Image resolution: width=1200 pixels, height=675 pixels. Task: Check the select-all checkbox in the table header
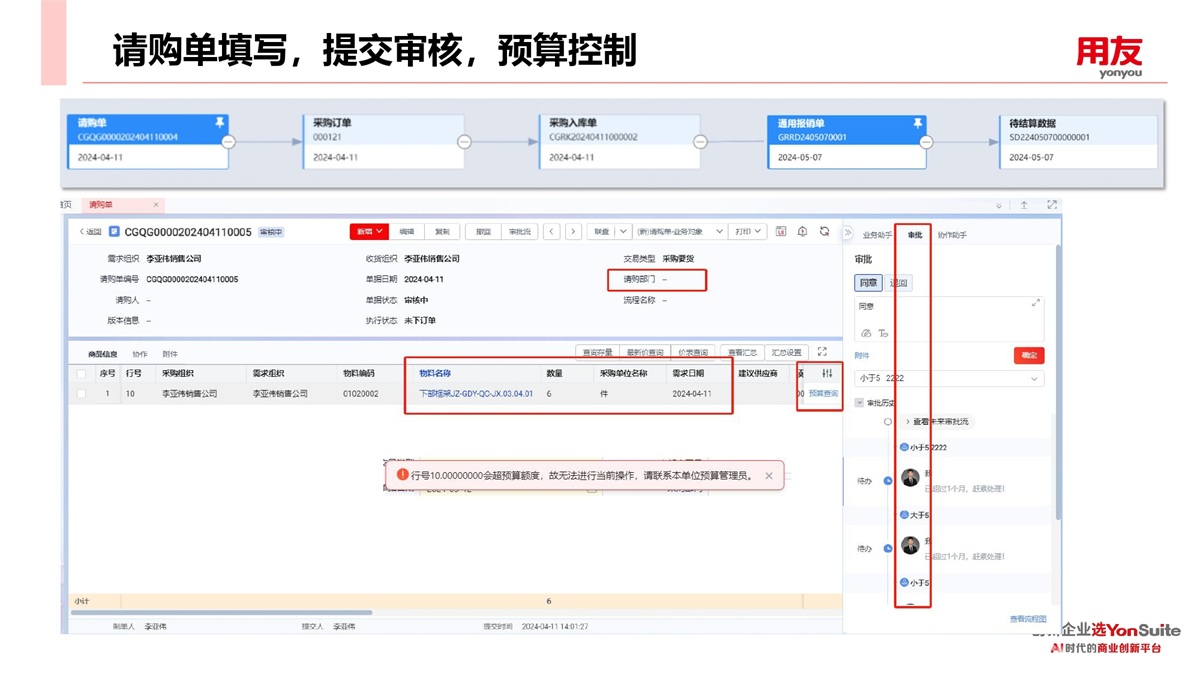pos(81,374)
